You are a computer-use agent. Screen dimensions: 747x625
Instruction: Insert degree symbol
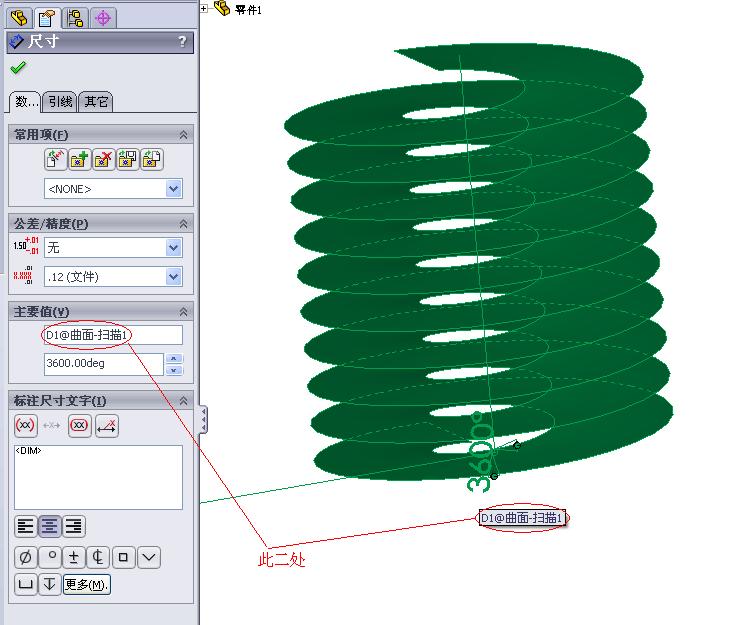50,557
